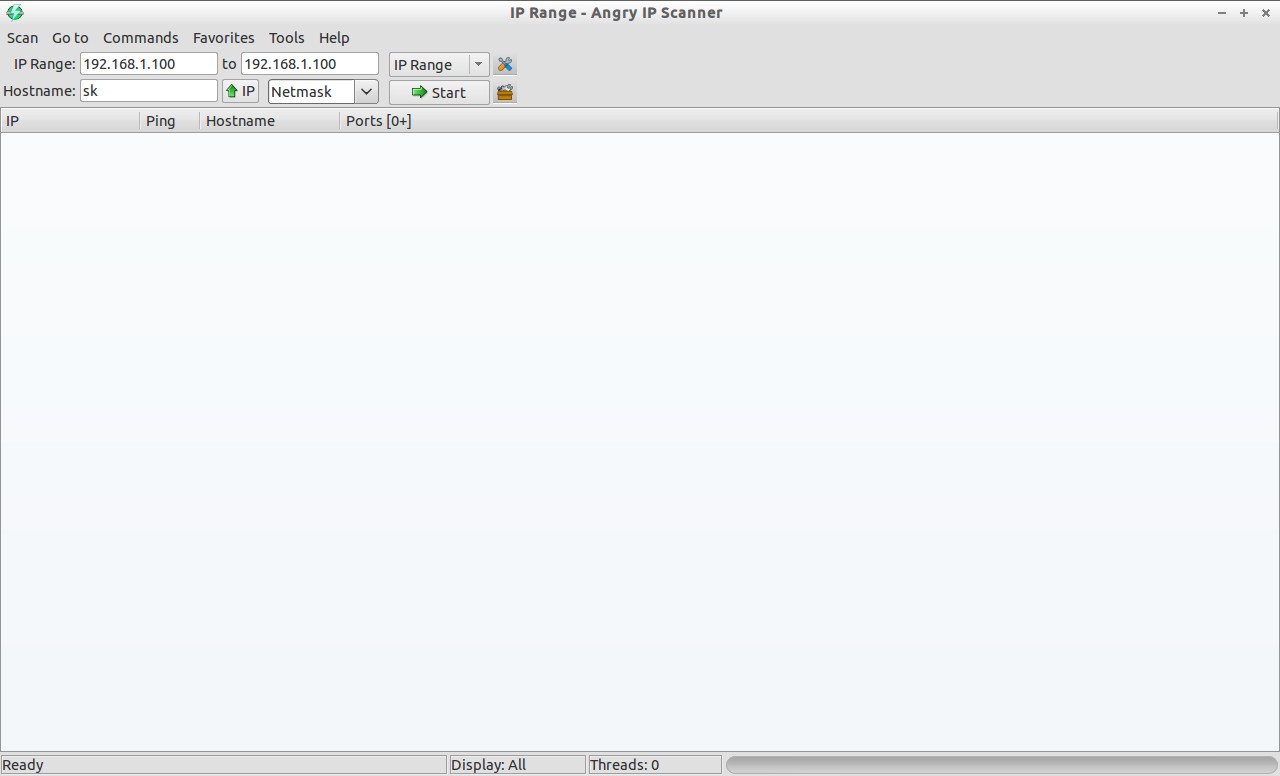Viewport: 1280px width, 776px height.
Task: Click the Threads: 0 status entry
Action: [654, 765]
